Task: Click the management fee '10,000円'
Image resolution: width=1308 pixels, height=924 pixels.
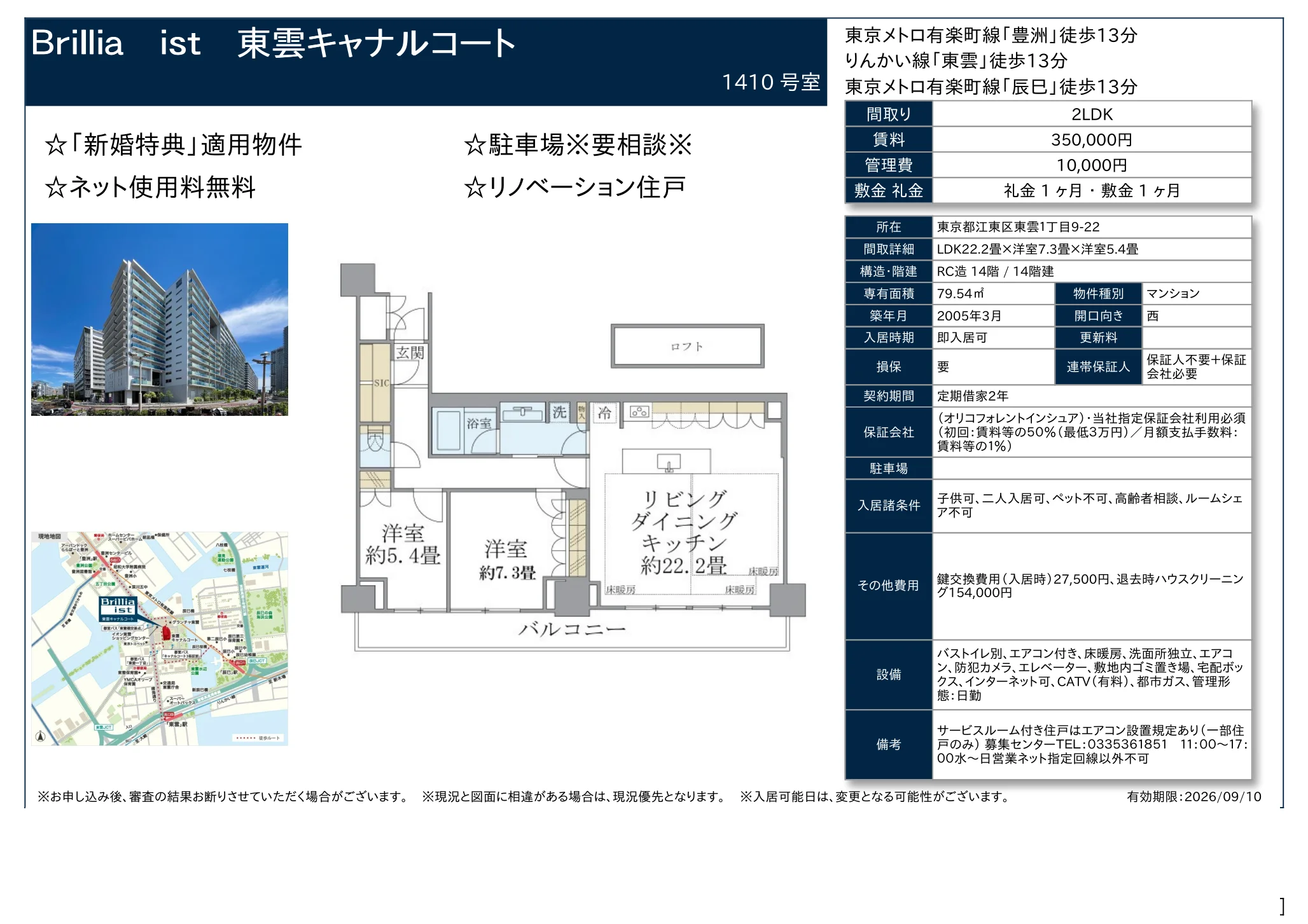Action: coord(1092,165)
